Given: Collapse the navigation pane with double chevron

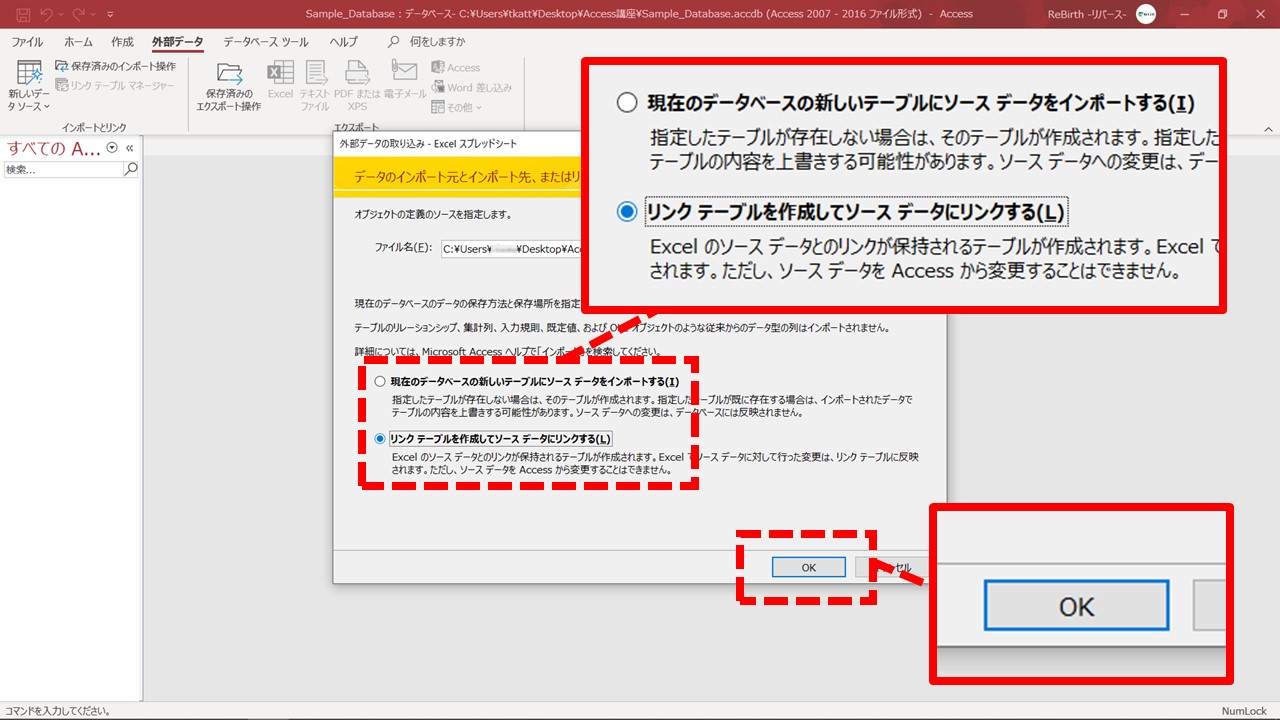Looking at the screenshot, I should [x=129, y=148].
